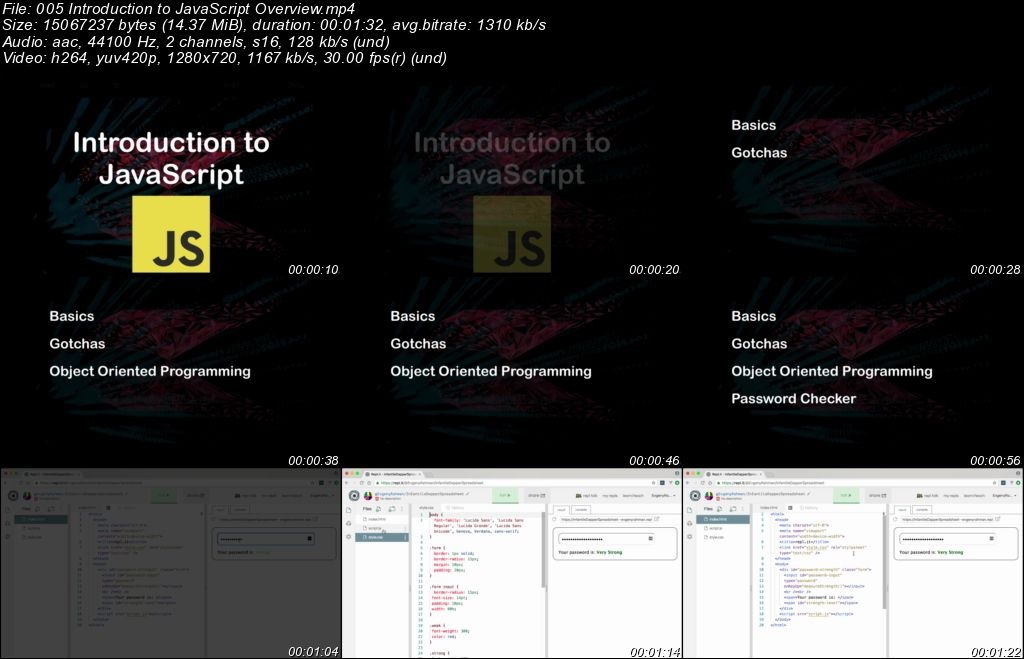Click the "Introduction to JavaScript" title at 00:00:10
This screenshot has width=1024, height=659.
click(171, 158)
